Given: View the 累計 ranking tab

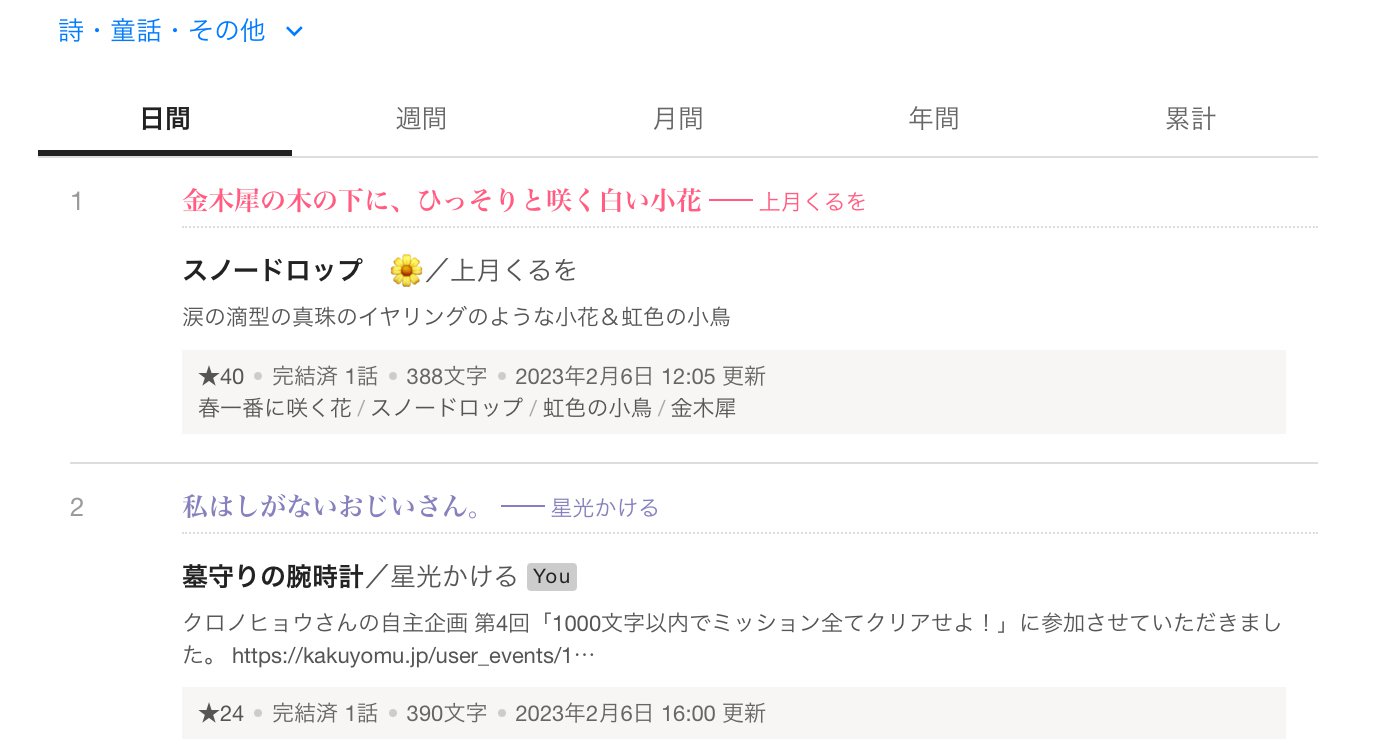Looking at the screenshot, I should pyautogui.click(x=1190, y=120).
